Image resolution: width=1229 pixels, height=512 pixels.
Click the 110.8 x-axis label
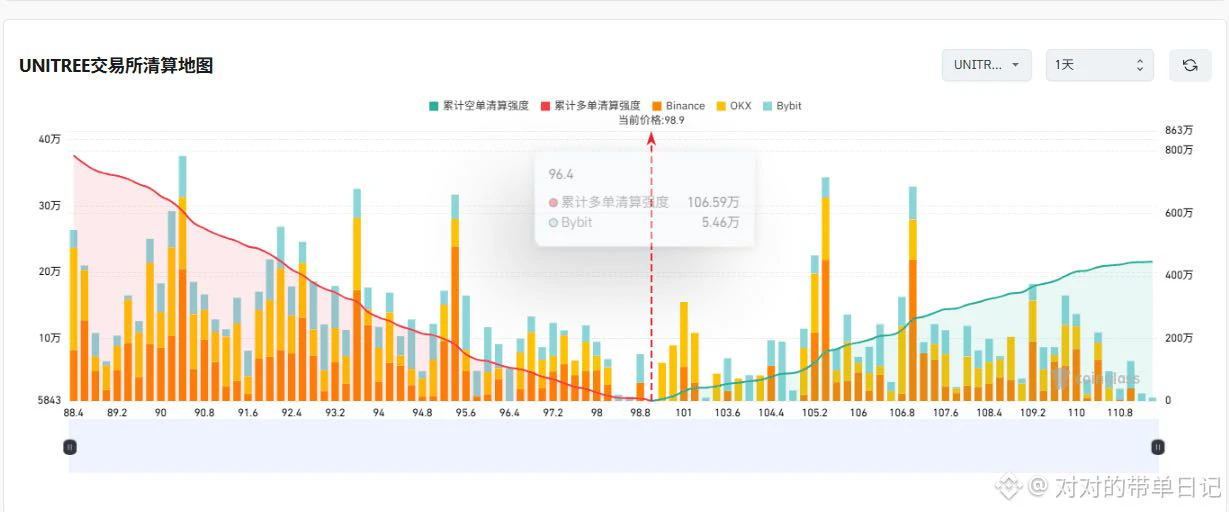1119,412
